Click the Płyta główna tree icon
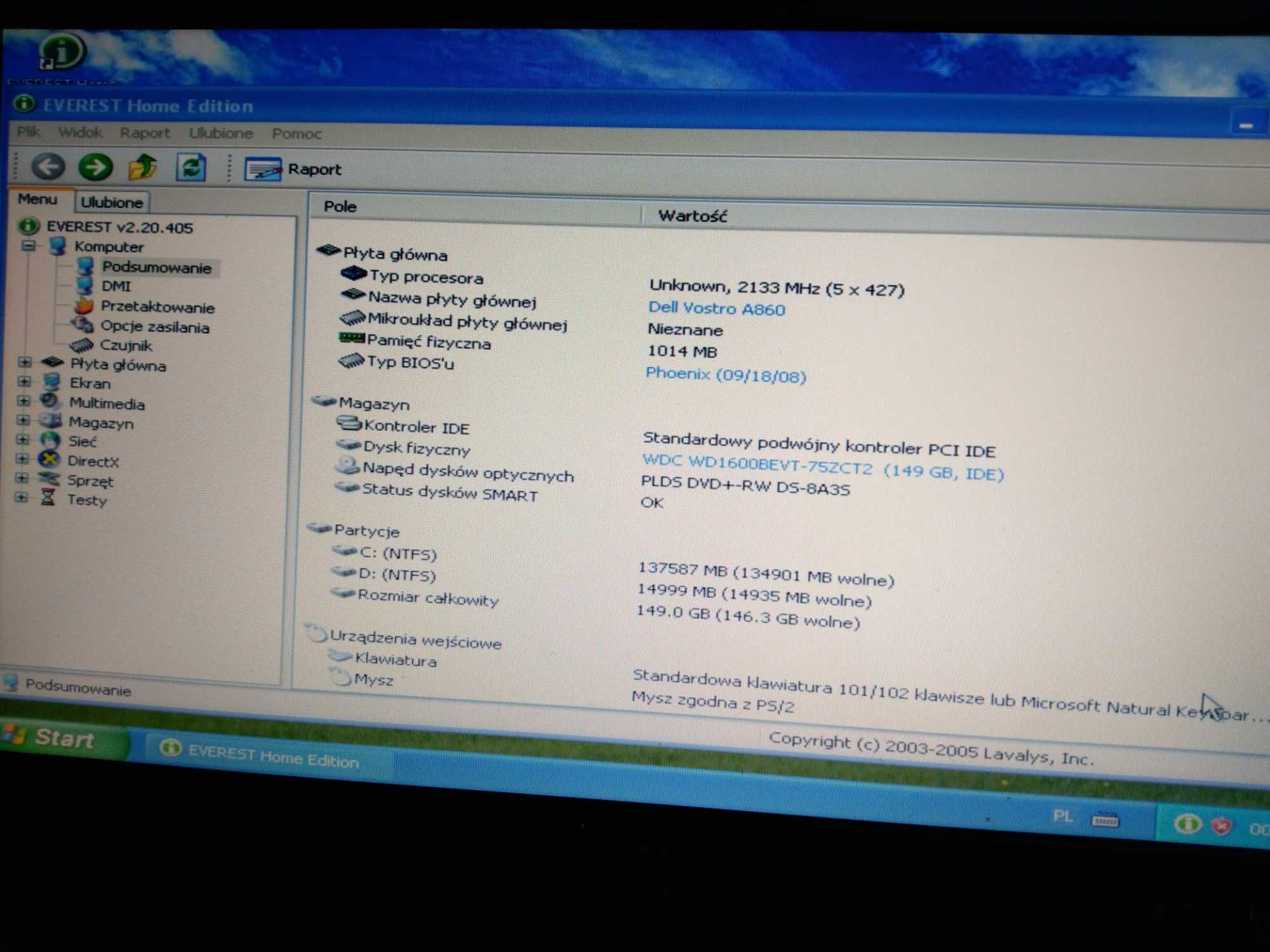This screenshot has height=952, width=1270. pos(52,363)
